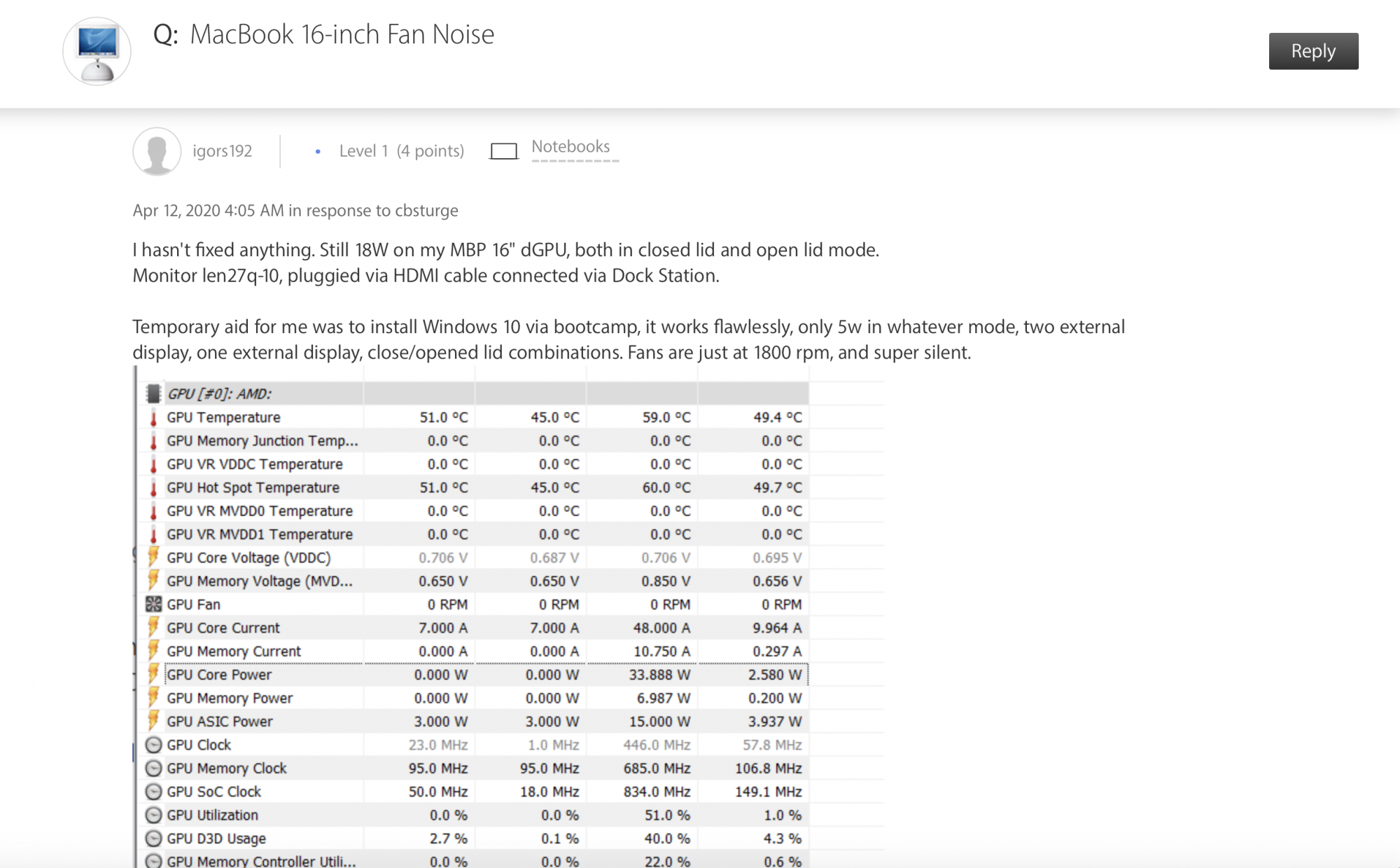Click clock icon beside GPU Clock row
This screenshot has width=1400, height=868.
pos(153,745)
